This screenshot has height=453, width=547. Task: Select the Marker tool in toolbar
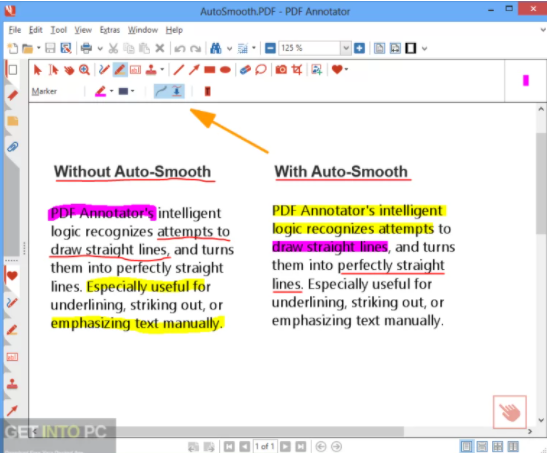(120, 70)
